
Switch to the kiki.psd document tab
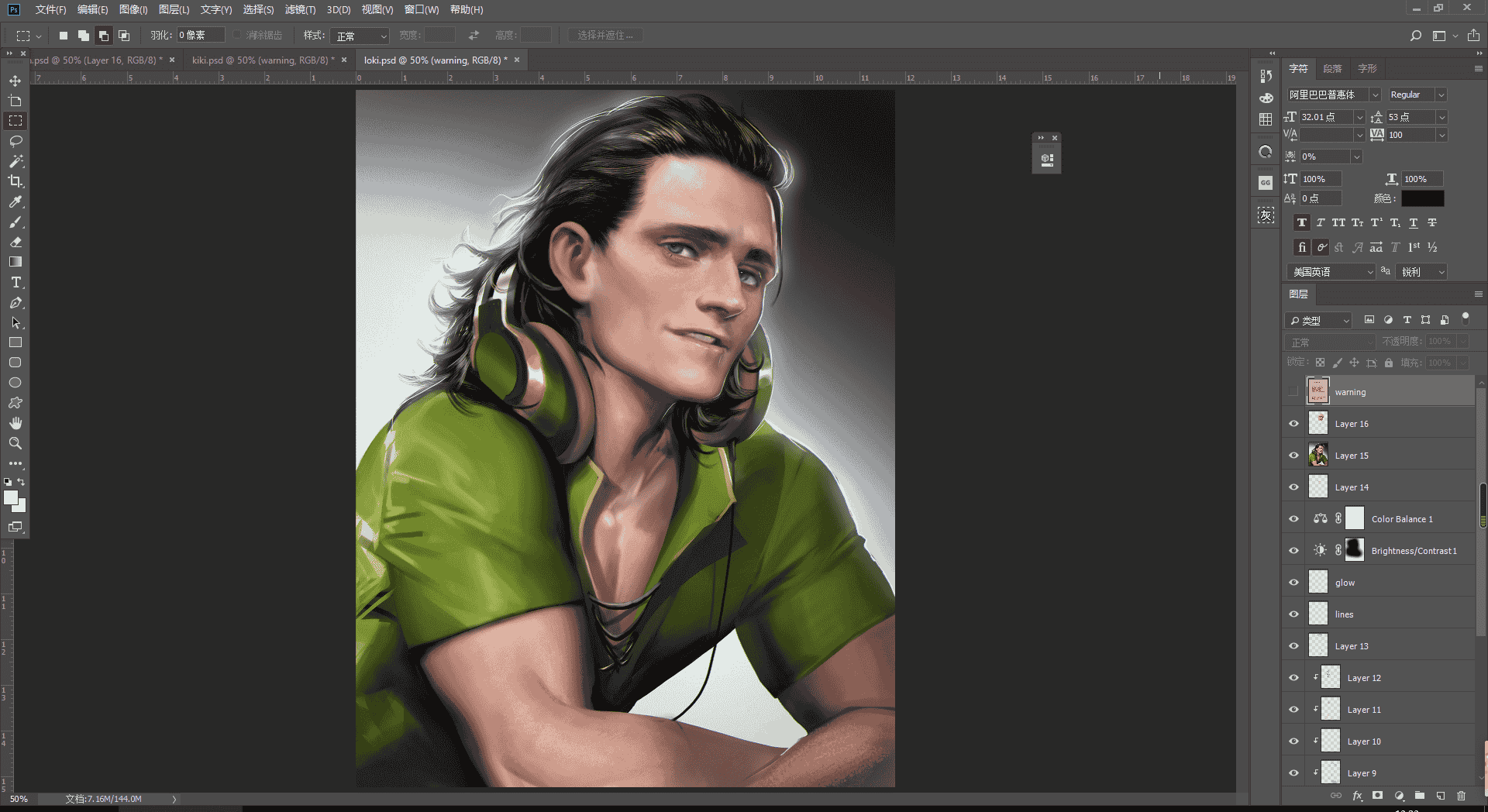point(263,60)
